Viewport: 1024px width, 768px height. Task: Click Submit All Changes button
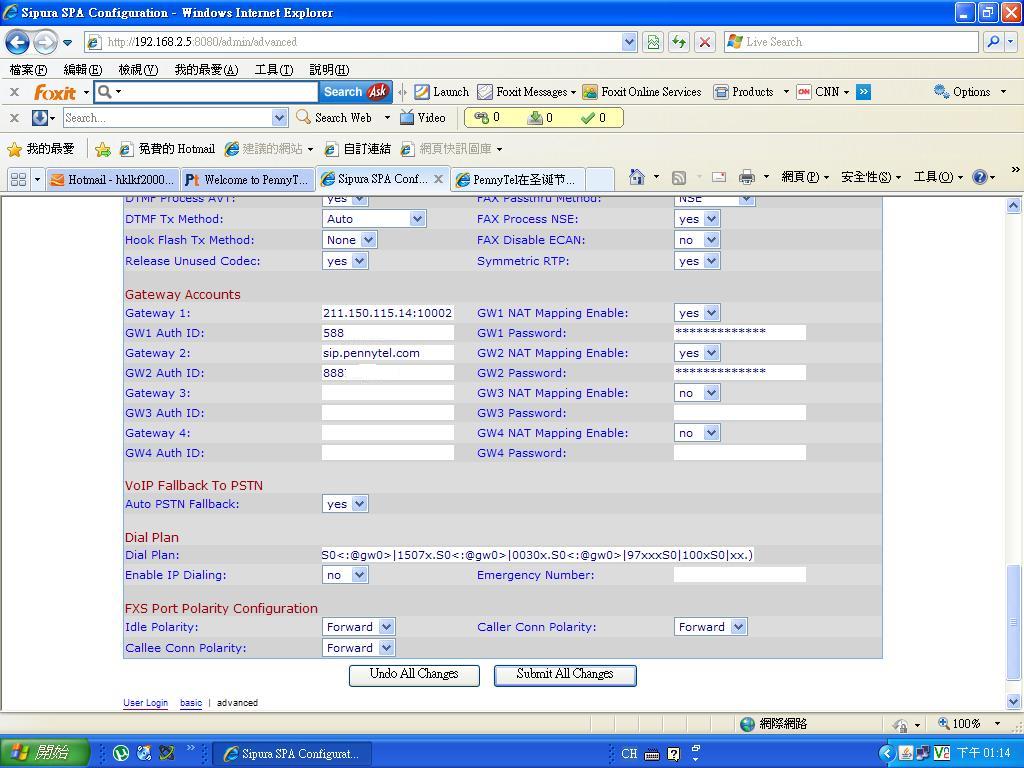tap(565, 675)
